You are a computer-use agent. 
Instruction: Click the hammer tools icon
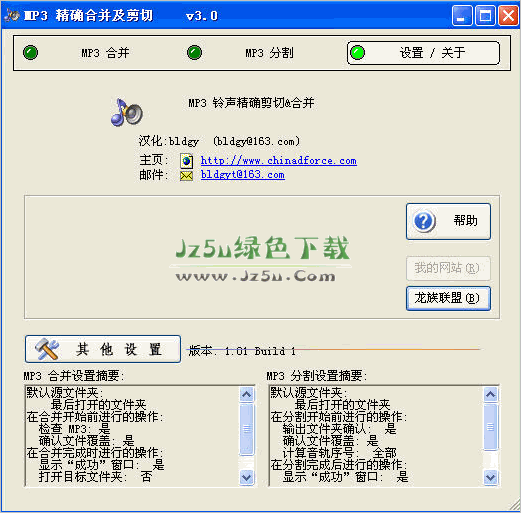[47, 349]
